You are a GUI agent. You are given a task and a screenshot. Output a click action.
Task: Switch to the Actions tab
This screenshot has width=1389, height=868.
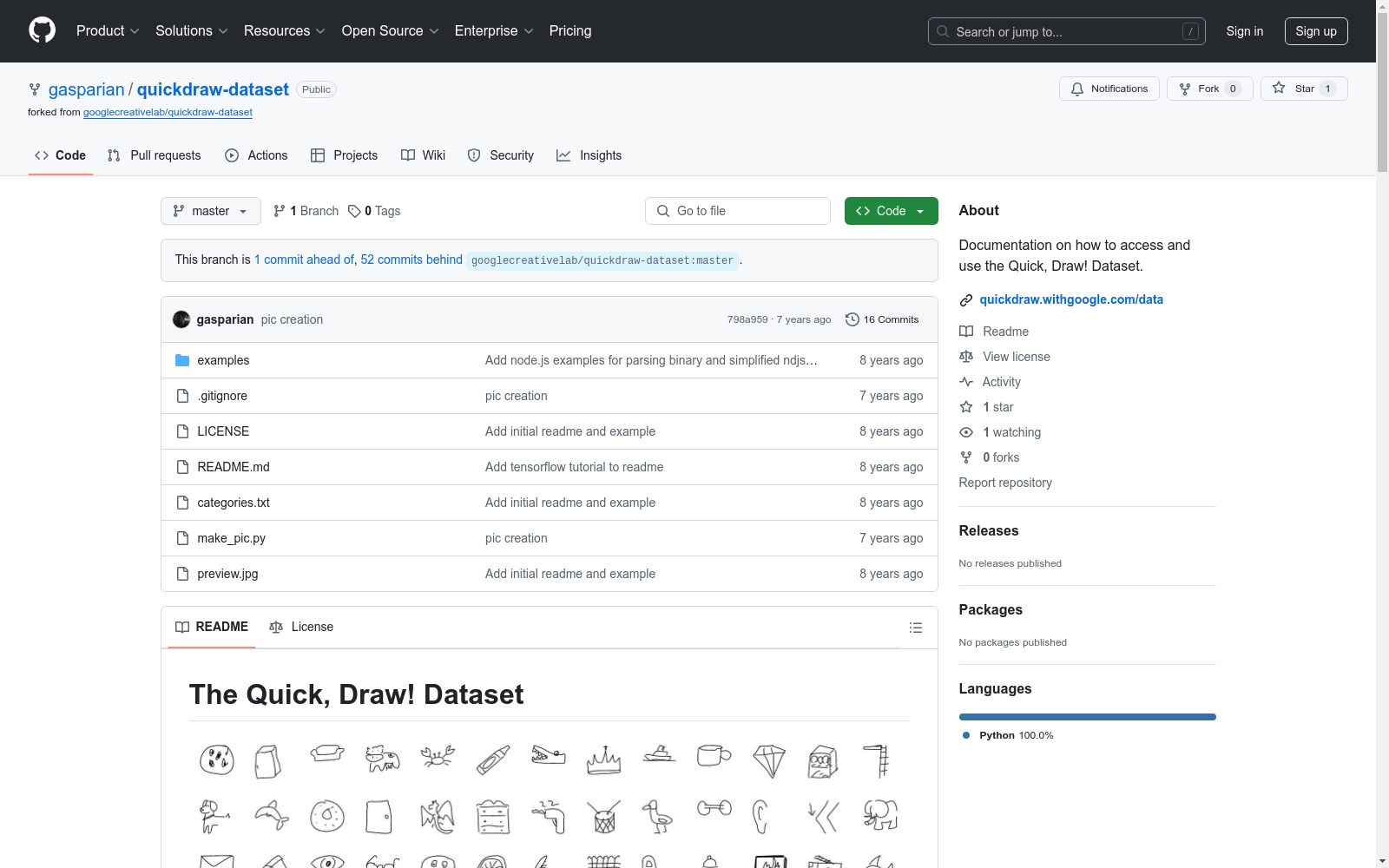tap(256, 155)
